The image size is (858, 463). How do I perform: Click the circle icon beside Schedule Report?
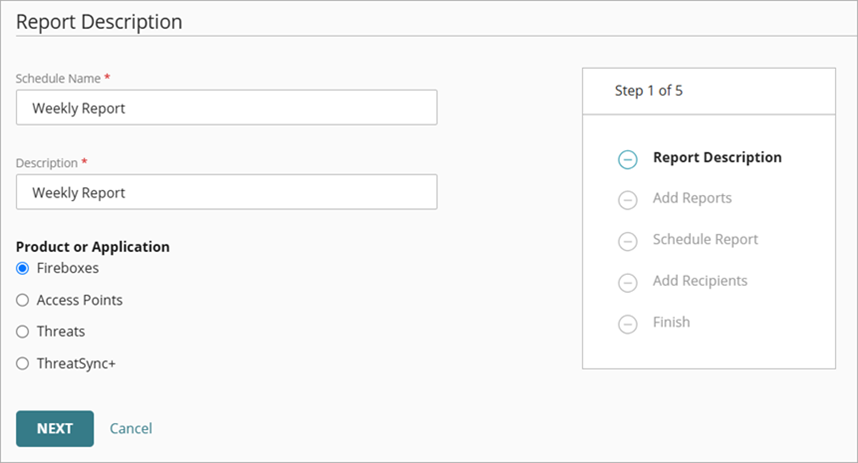point(628,241)
